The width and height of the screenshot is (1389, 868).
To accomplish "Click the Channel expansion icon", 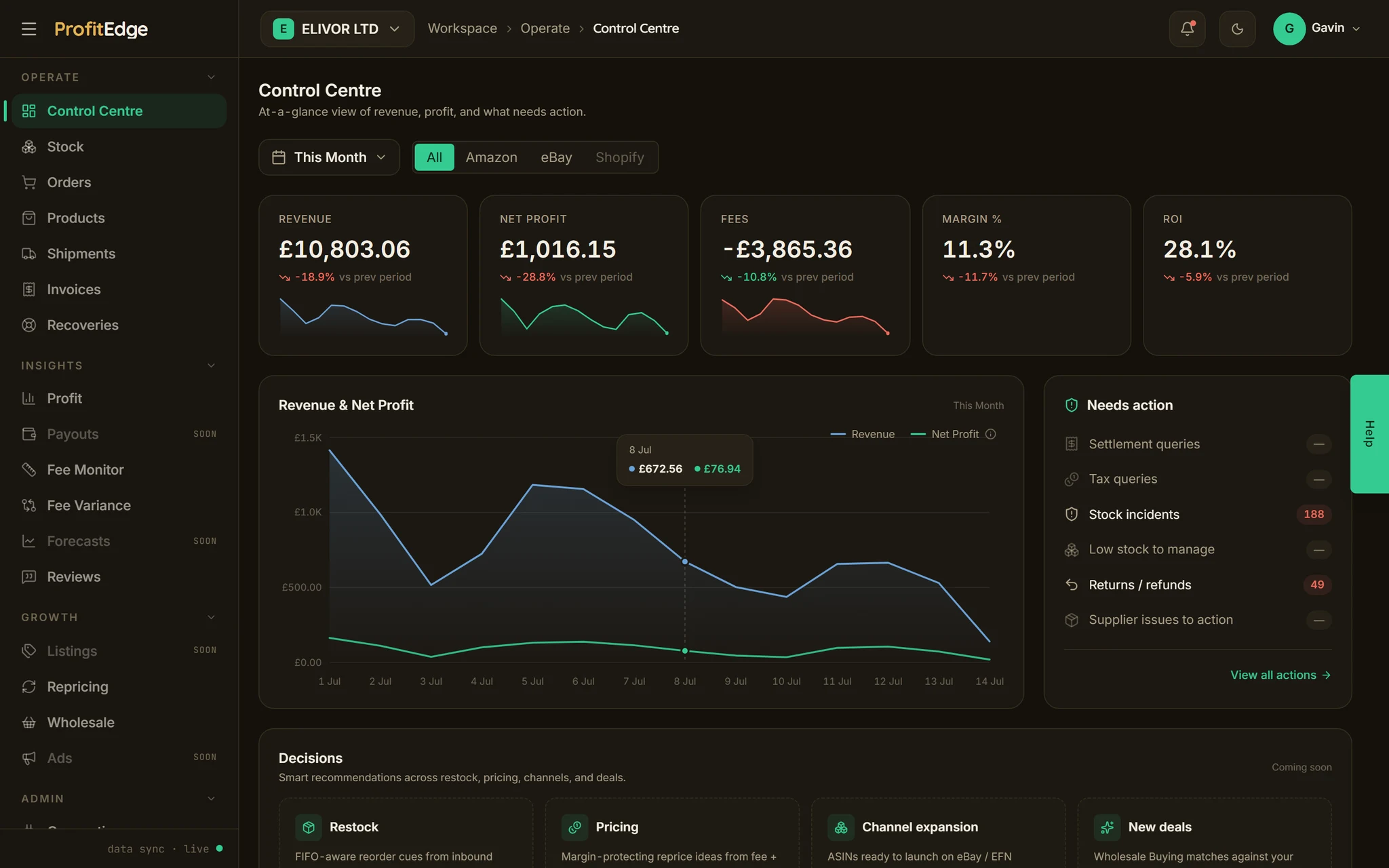I will (x=841, y=827).
